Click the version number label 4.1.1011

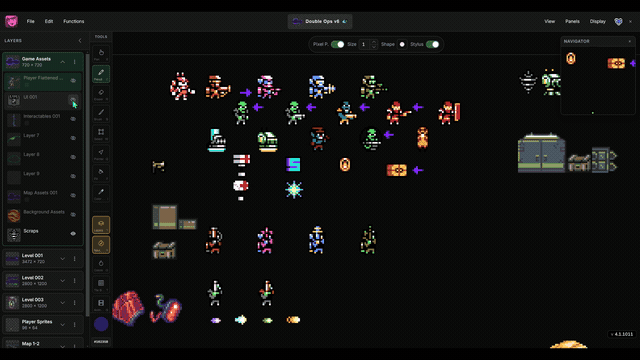tap(622, 334)
